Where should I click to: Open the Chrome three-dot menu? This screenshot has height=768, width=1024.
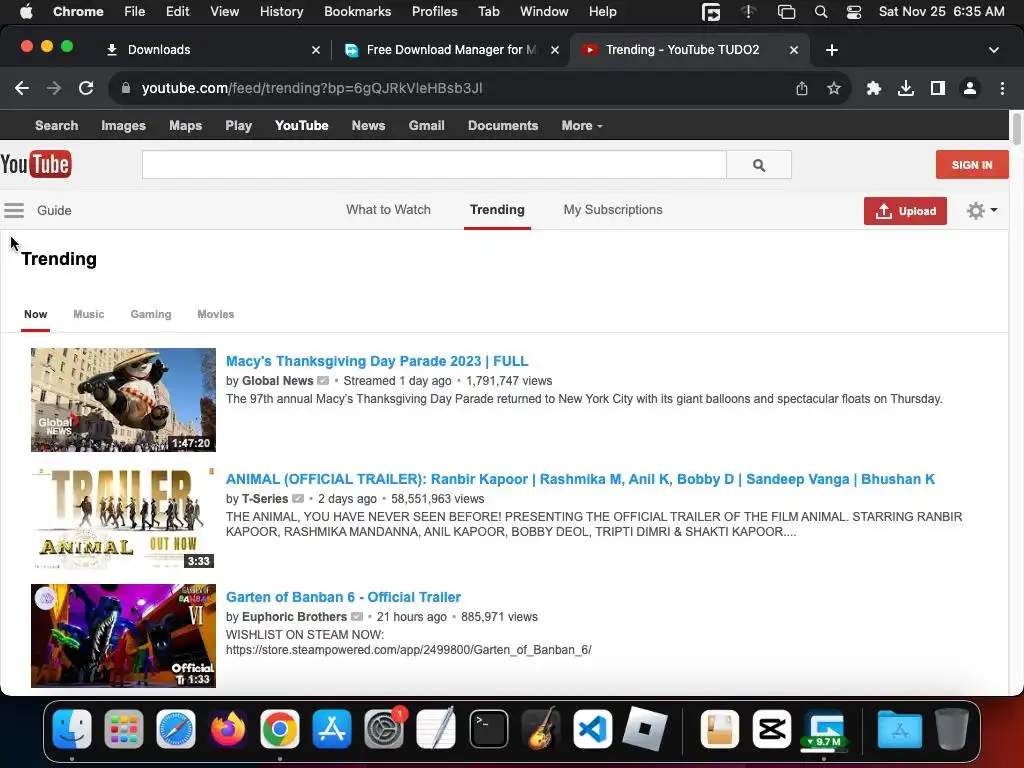[x=1002, y=88]
